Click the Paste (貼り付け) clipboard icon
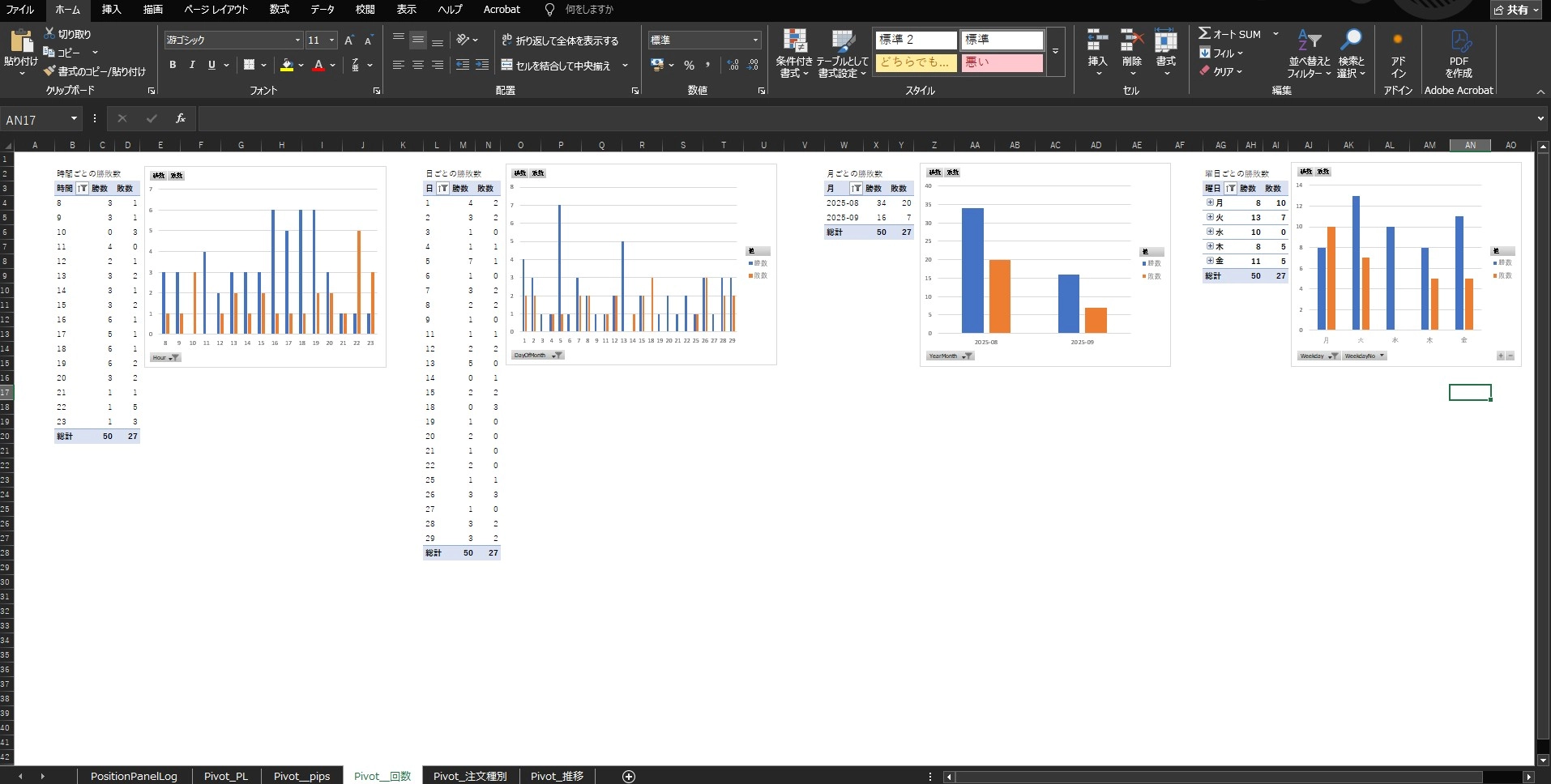 click(21, 42)
